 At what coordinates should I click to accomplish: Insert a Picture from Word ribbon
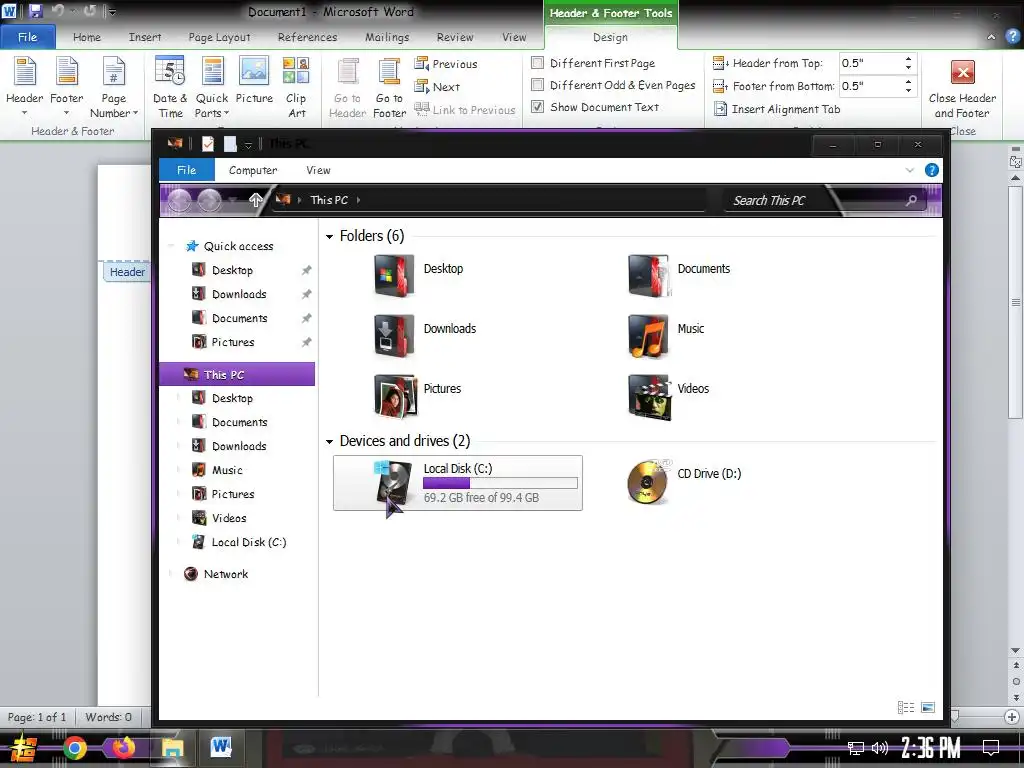click(254, 80)
